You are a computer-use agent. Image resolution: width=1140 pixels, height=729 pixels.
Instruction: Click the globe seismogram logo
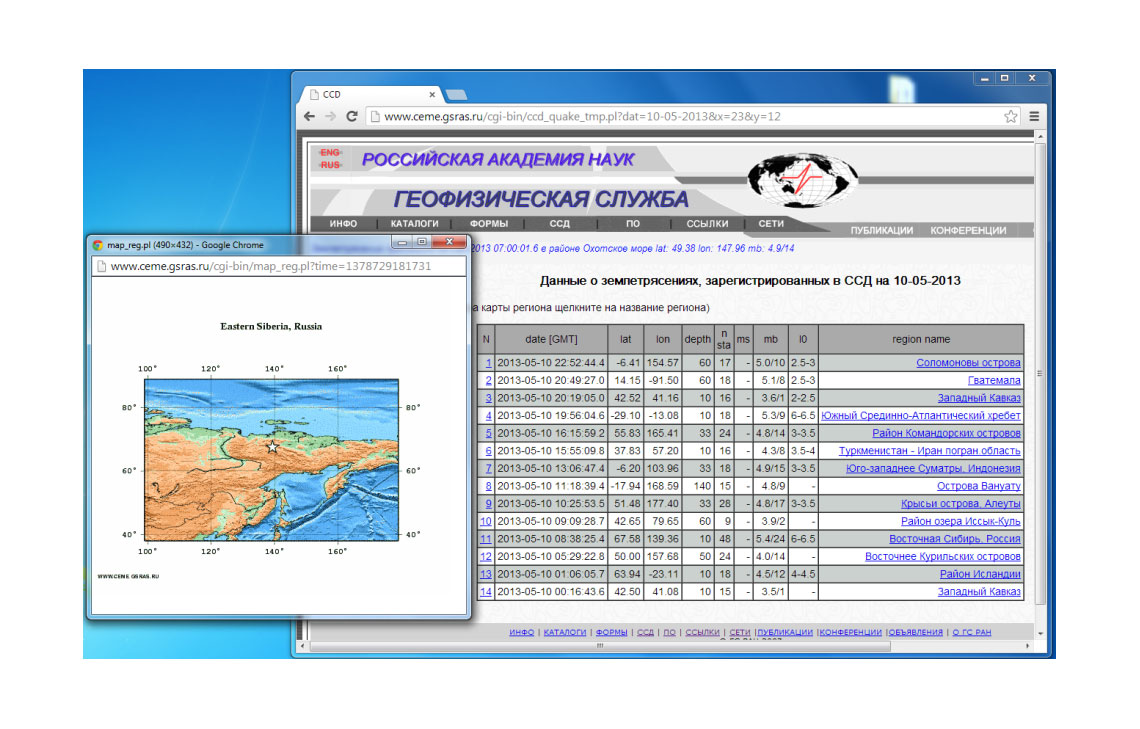pos(803,178)
